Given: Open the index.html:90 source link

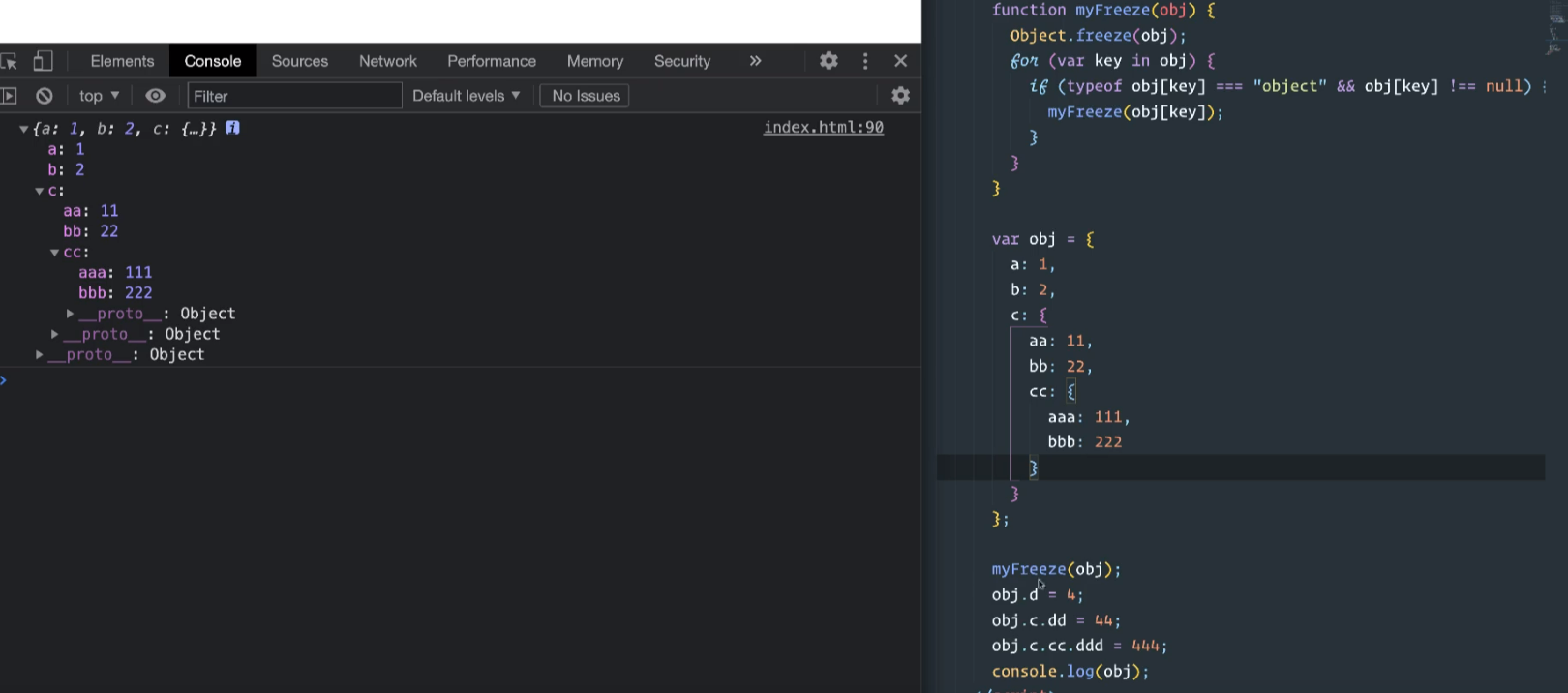Looking at the screenshot, I should coord(824,127).
